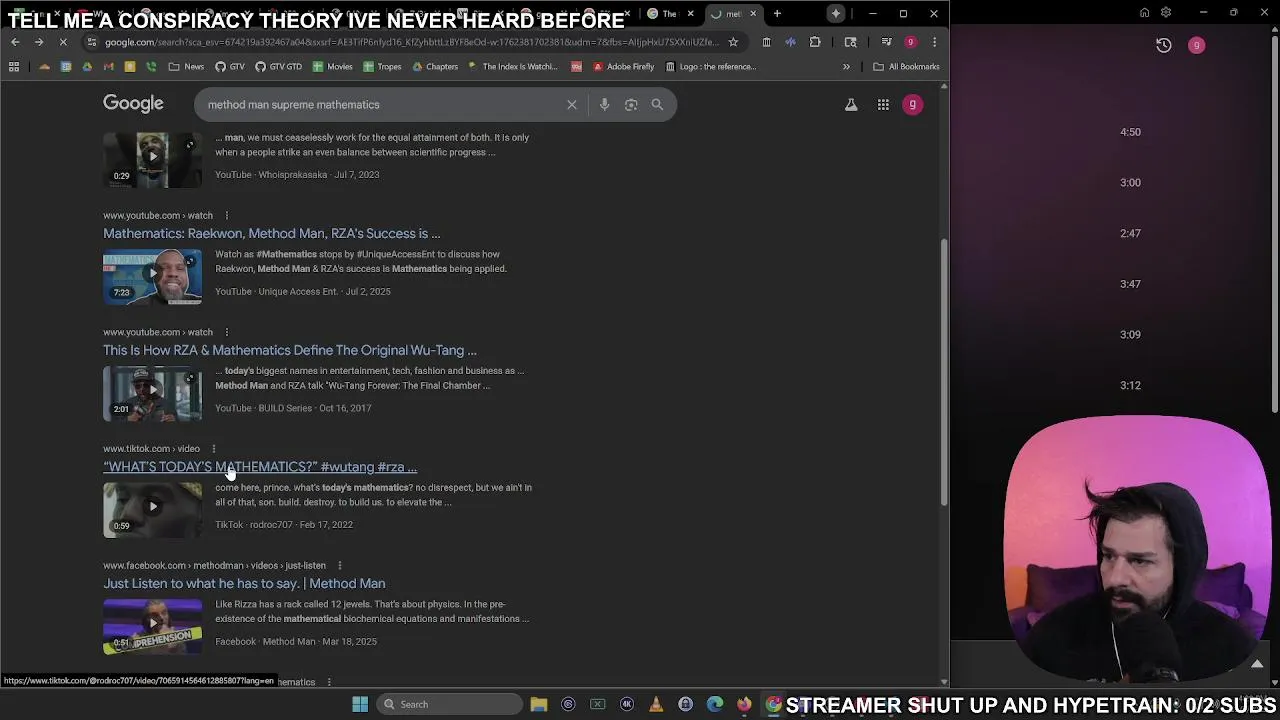Open Microsoft Edge from taskbar
This screenshot has height=720, width=1280.
coord(715,704)
